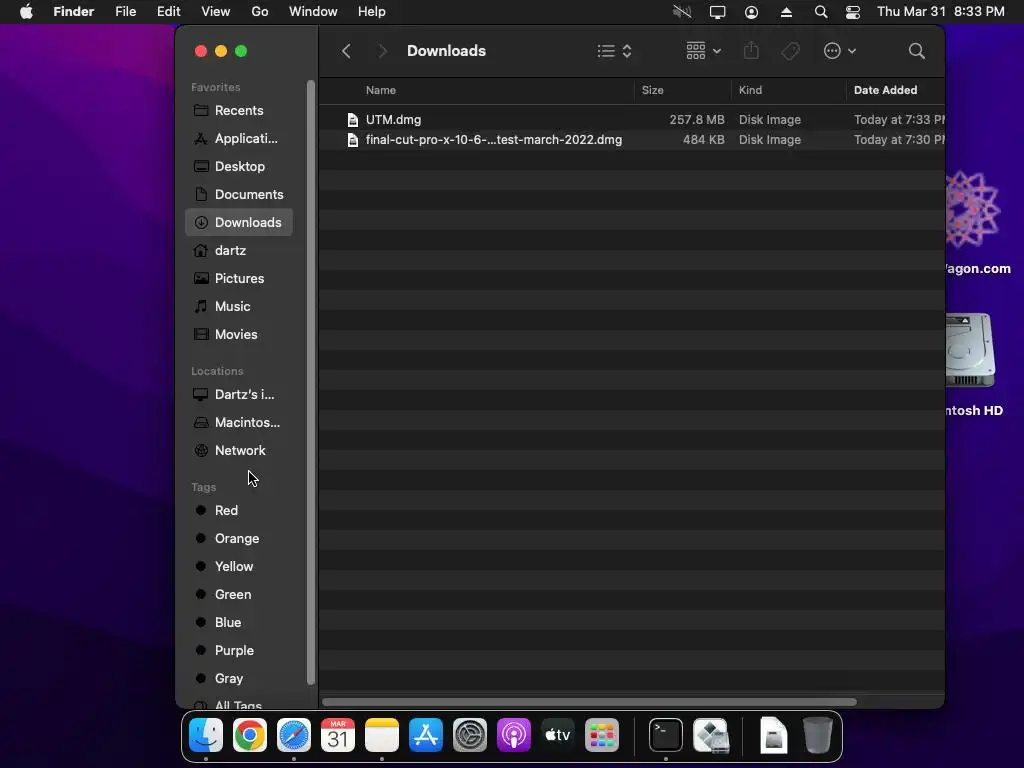Open the File menu
Screen dimensions: 1024x768
[x=125, y=12]
